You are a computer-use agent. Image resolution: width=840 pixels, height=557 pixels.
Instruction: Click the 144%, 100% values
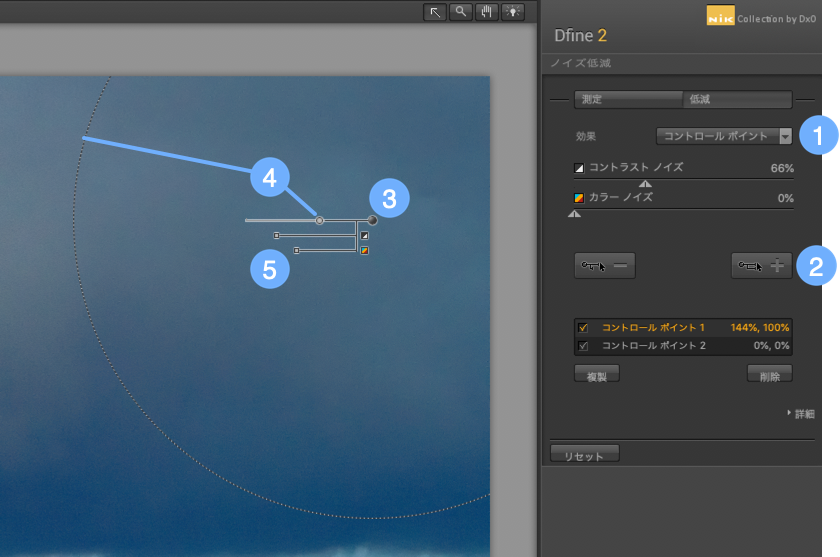click(760, 327)
